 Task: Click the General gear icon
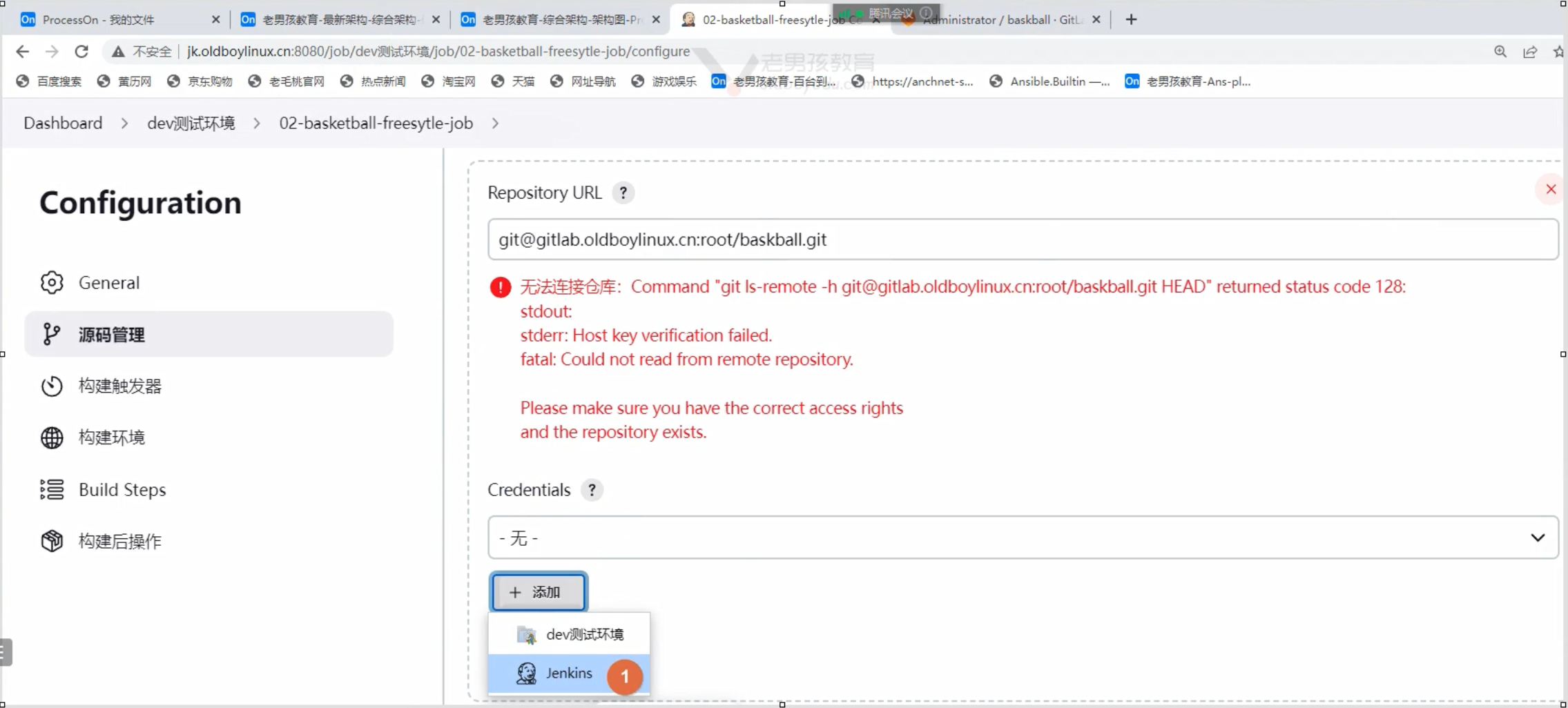coord(52,282)
